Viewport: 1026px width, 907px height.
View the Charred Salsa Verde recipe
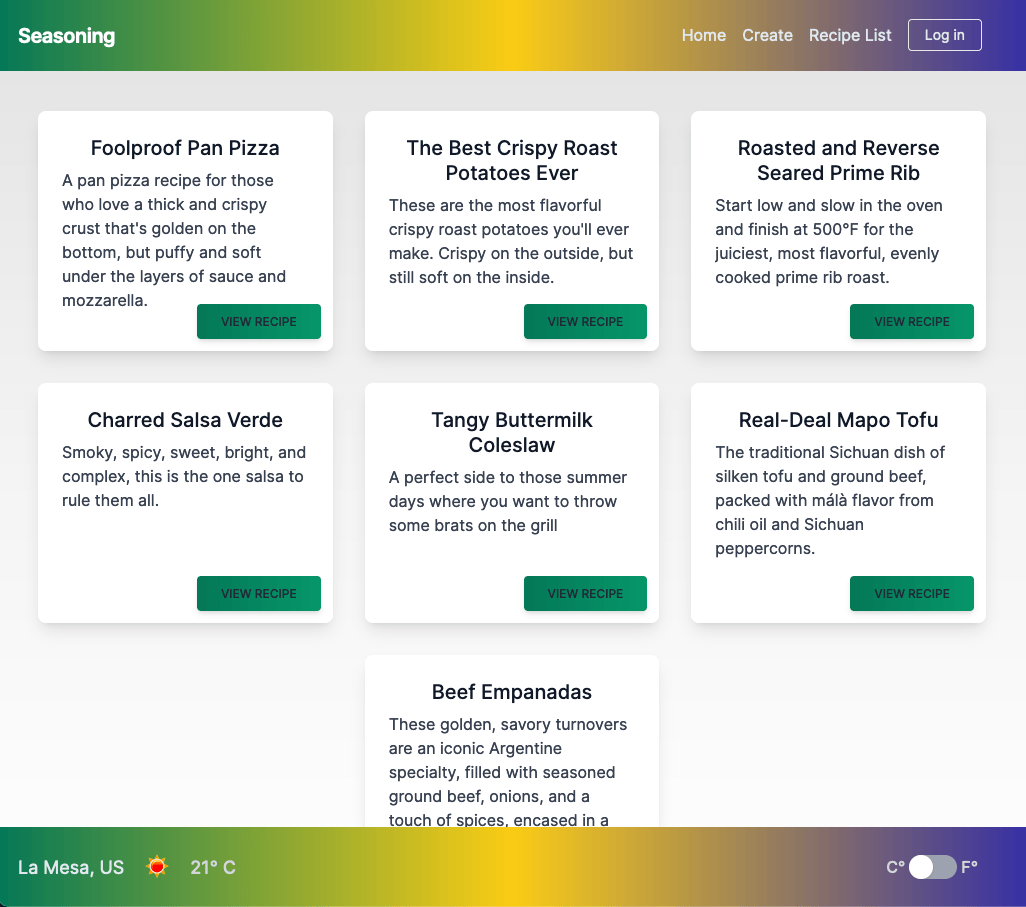pos(259,594)
